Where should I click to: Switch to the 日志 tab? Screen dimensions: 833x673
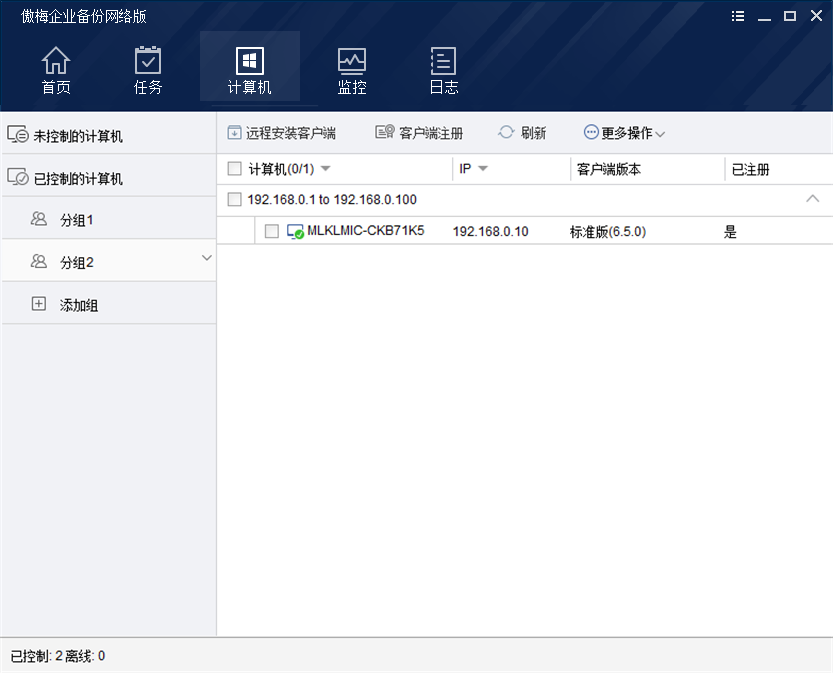pos(444,71)
